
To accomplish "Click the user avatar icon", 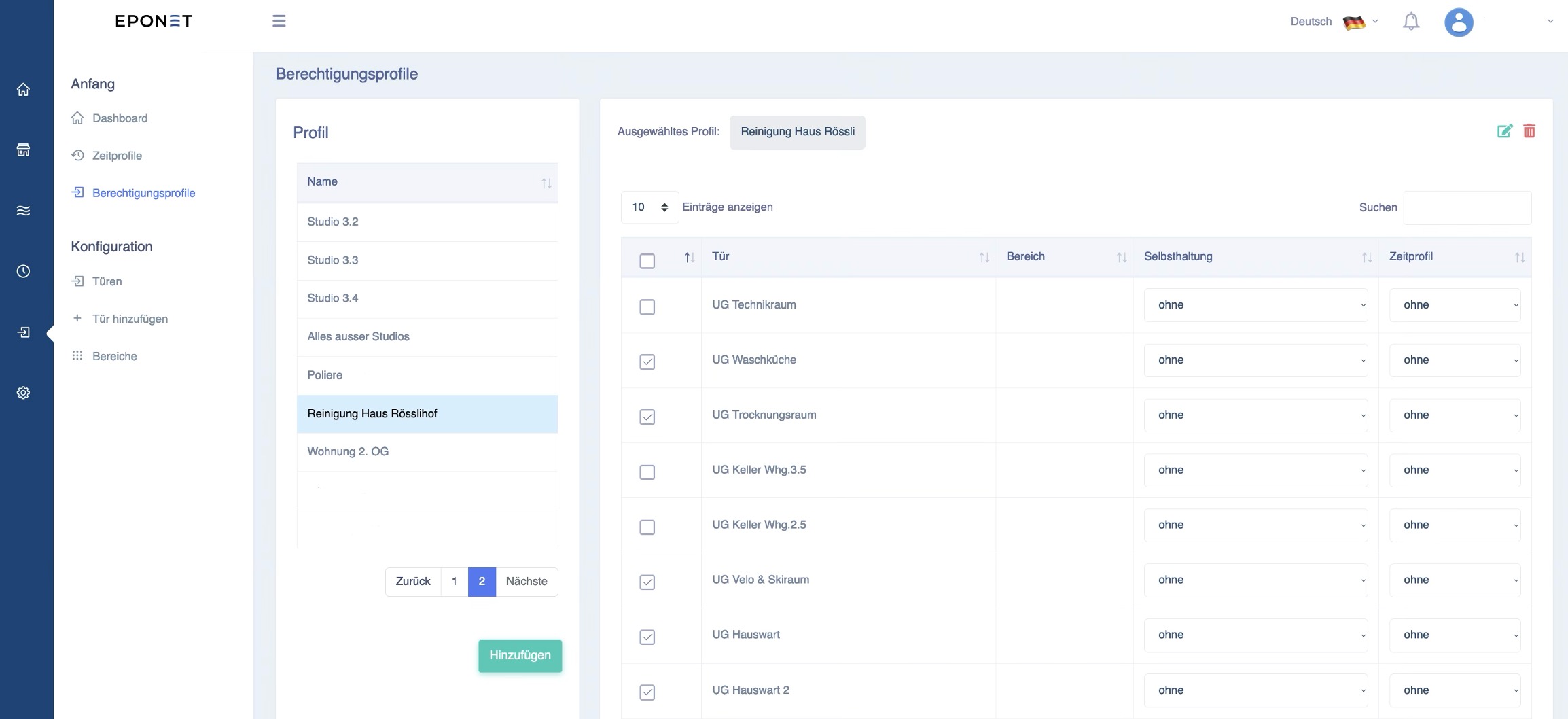I will click(1459, 22).
